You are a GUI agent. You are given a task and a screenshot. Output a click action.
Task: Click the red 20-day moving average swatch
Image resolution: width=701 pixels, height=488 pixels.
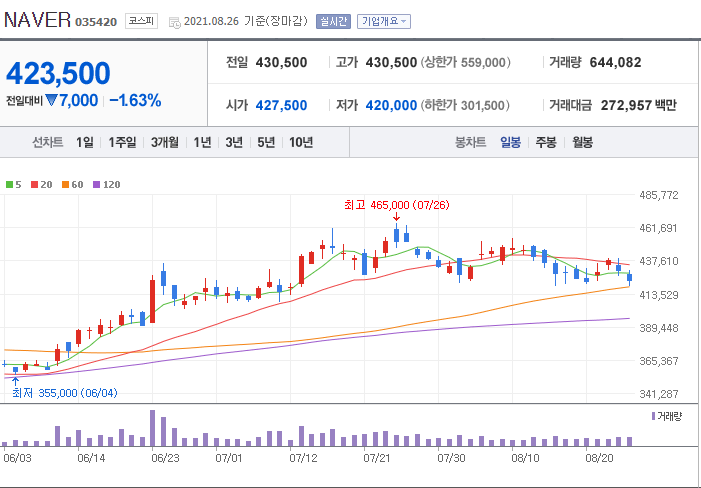[34, 185]
